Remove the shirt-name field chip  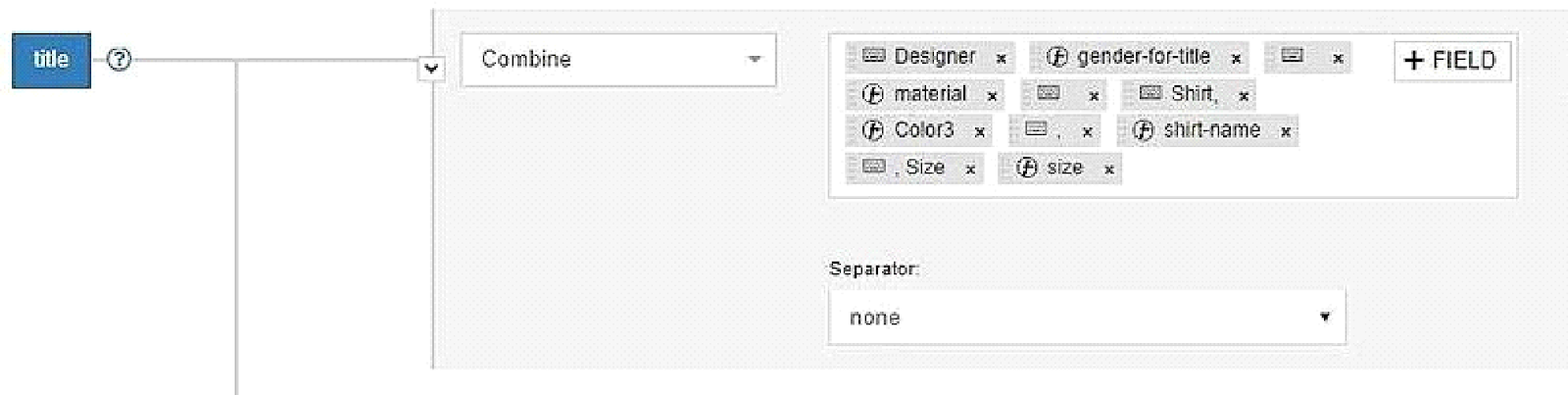point(1285,131)
